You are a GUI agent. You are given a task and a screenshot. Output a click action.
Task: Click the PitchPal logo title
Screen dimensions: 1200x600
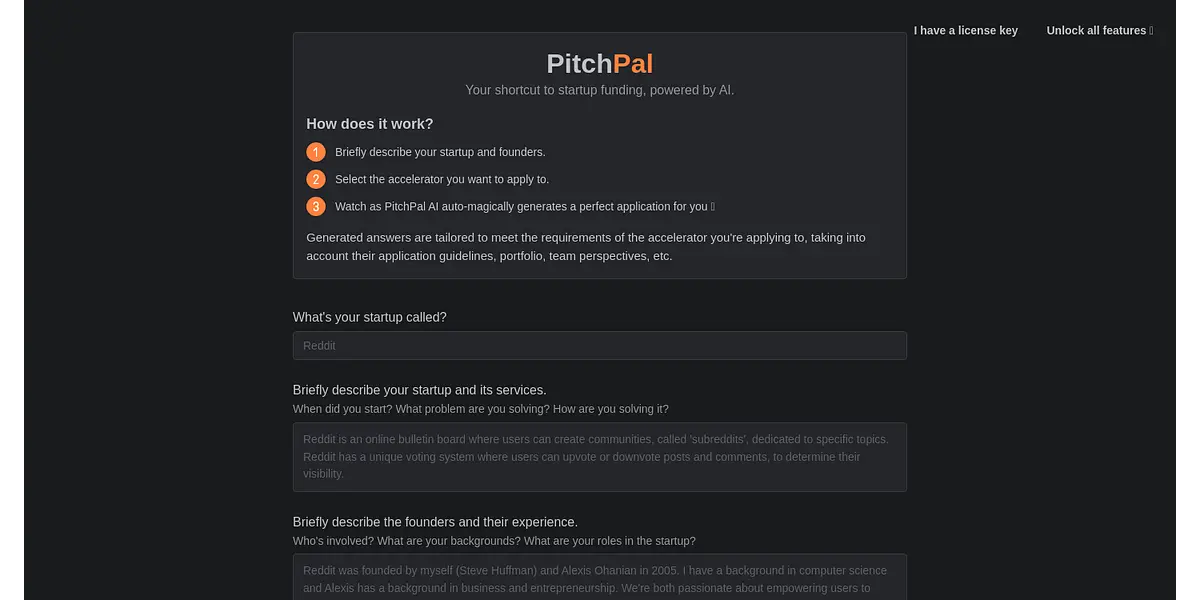tap(599, 64)
